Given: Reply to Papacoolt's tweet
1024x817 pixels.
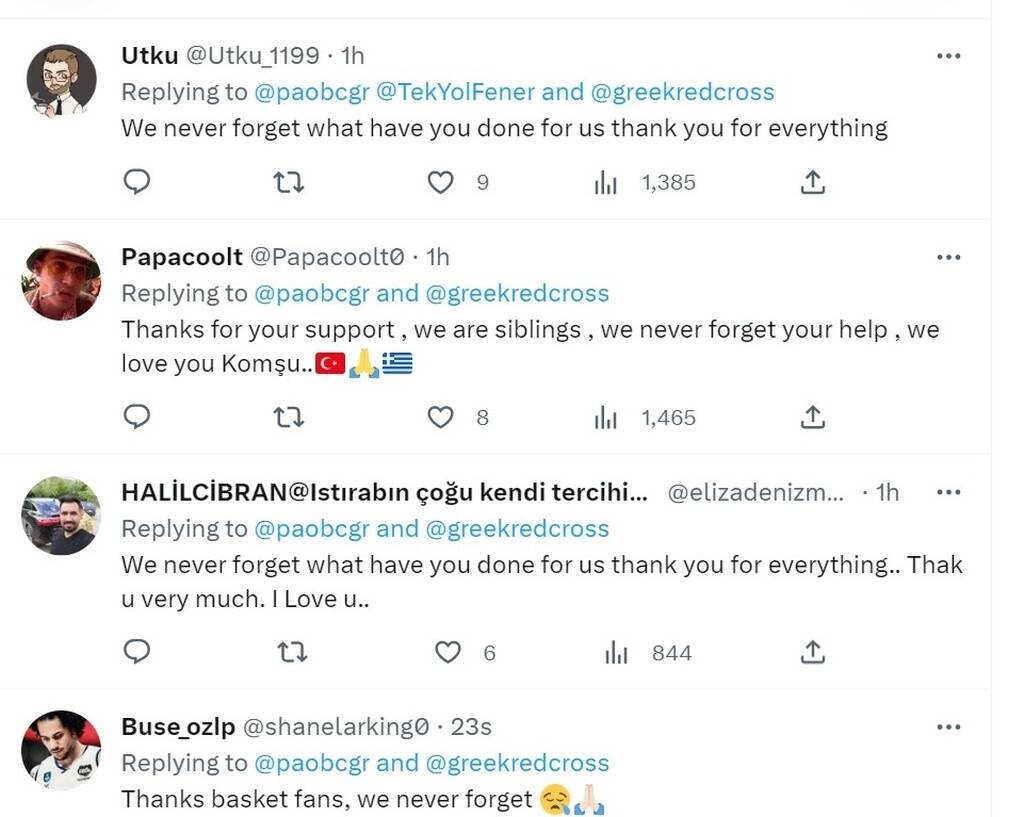Looking at the screenshot, I should (x=137, y=417).
